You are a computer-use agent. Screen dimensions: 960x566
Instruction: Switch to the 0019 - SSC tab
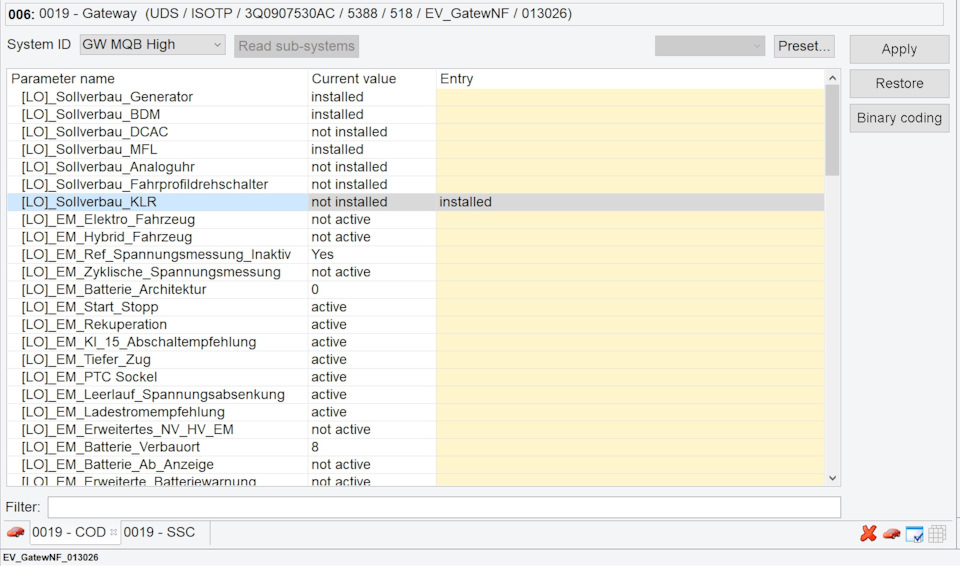(x=159, y=532)
